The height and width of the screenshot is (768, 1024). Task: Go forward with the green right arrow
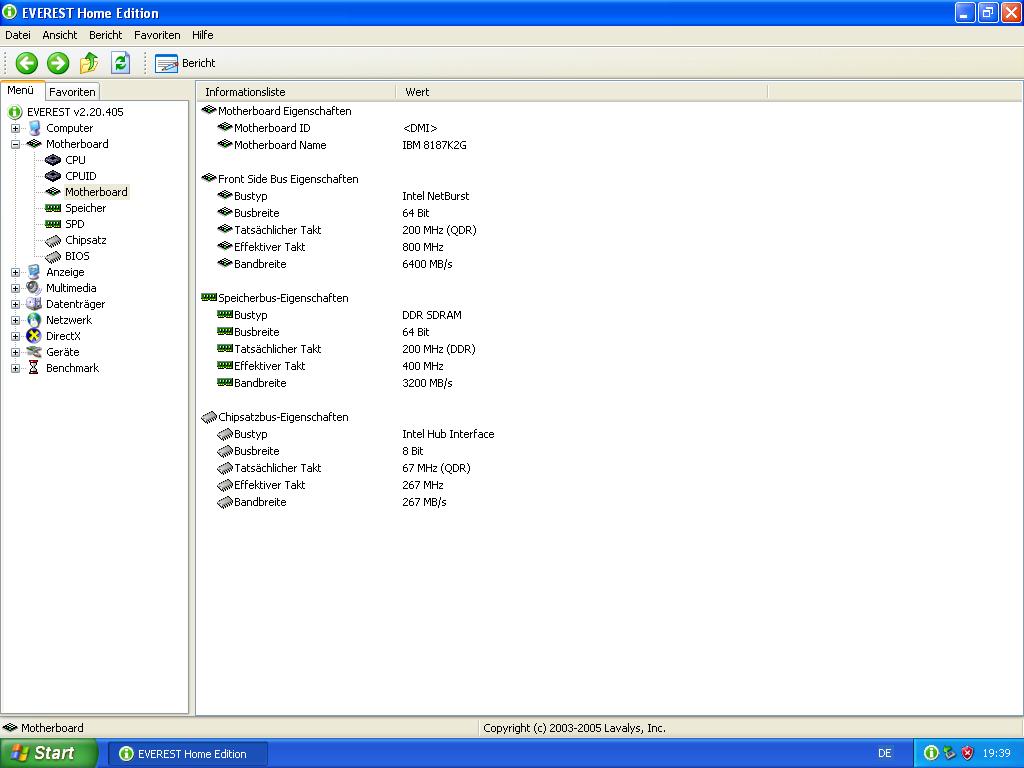click(58, 63)
